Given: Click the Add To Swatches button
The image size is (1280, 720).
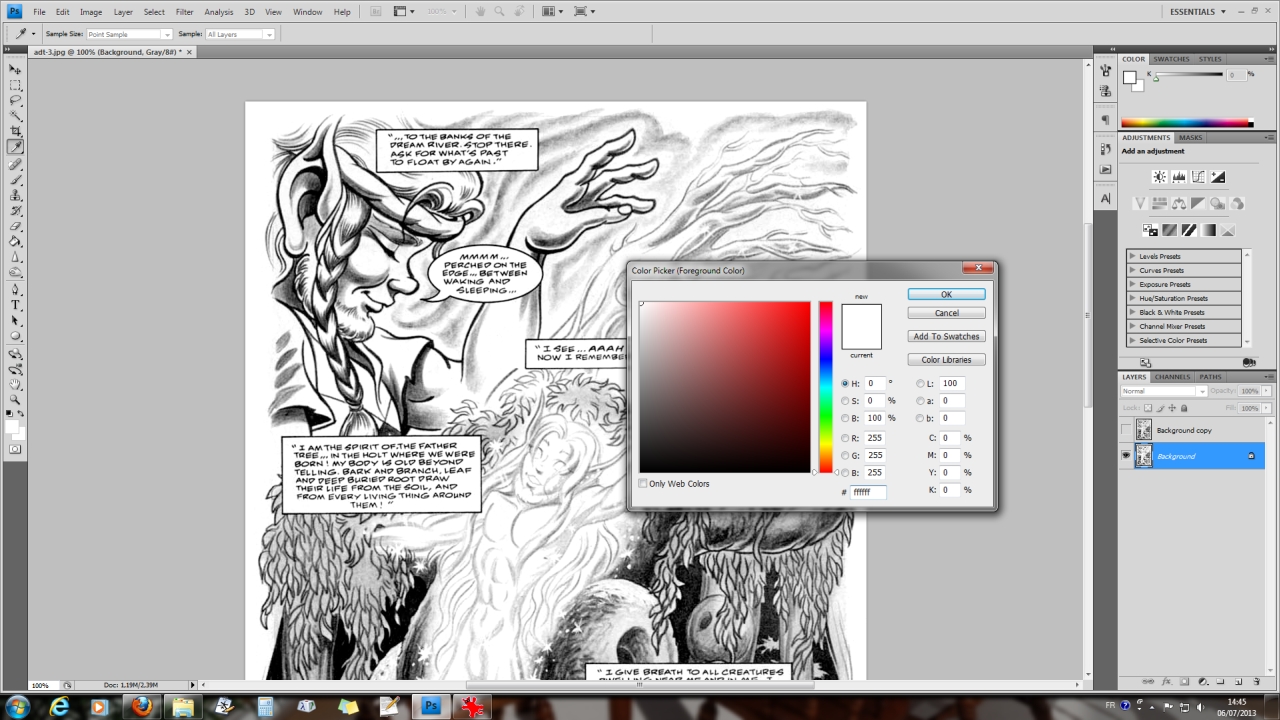Looking at the screenshot, I should pyautogui.click(x=946, y=336).
